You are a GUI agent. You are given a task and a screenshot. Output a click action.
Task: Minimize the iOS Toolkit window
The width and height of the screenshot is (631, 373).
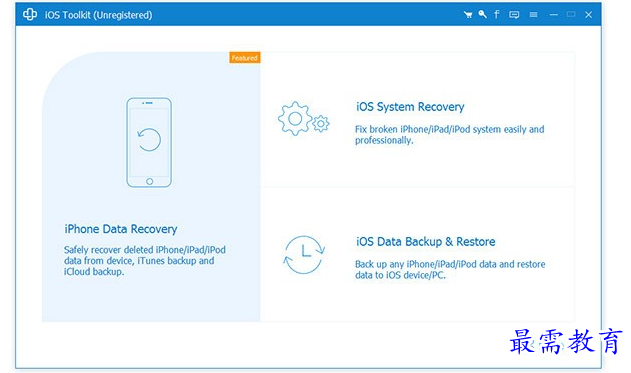(554, 15)
